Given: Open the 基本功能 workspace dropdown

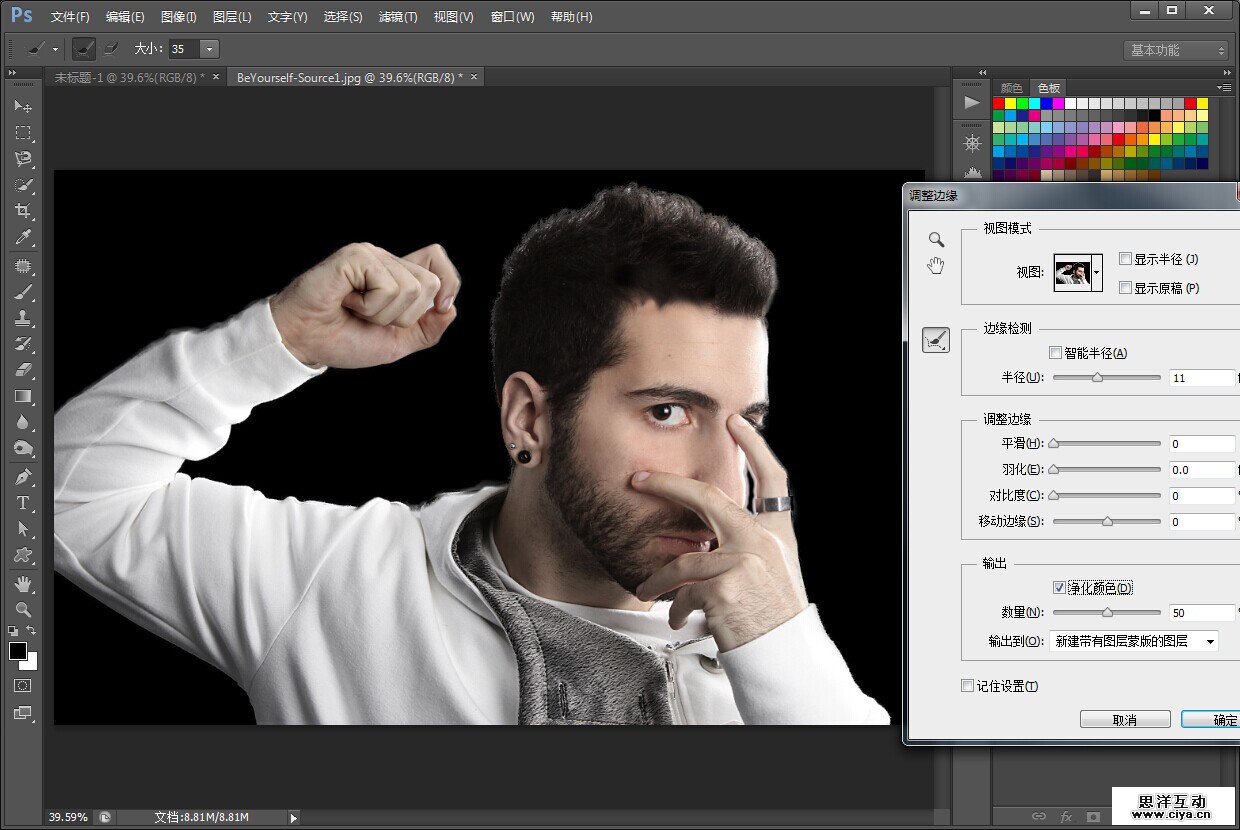Looking at the screenshot, I should 1176,50.
